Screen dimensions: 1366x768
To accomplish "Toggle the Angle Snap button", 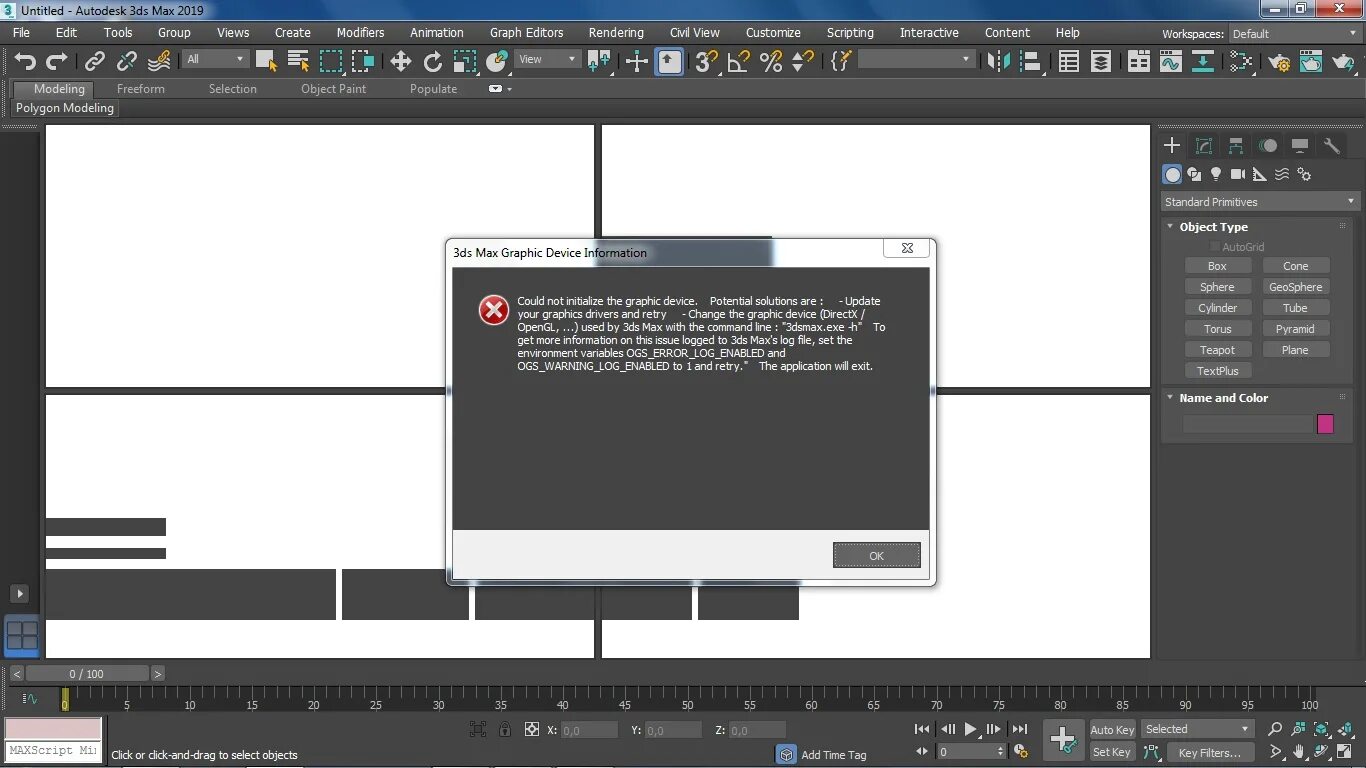I will 739,62.
